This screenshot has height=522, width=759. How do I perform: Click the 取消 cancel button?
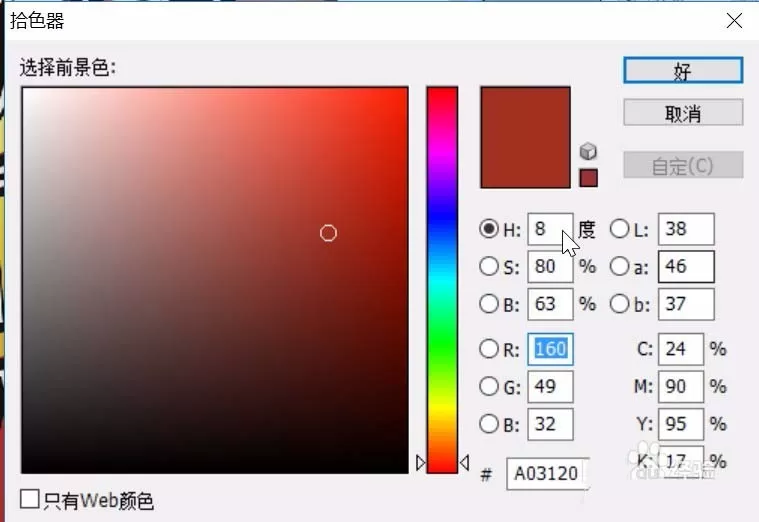pos(683,112)
